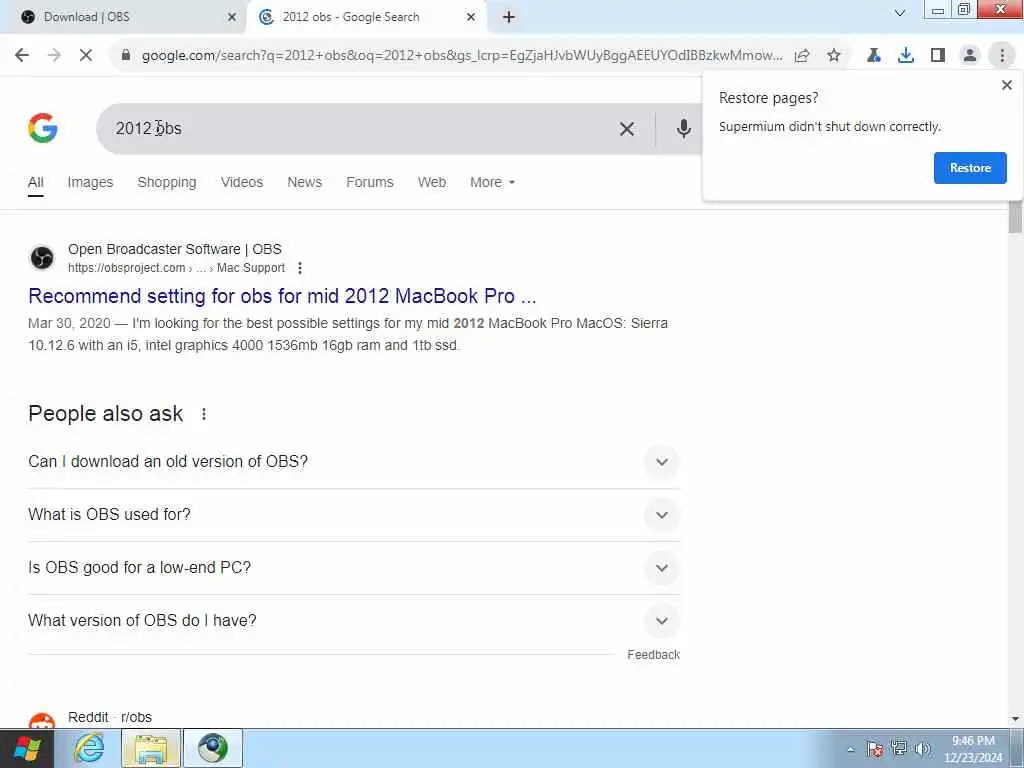Viewport: 1024px width, 768px height.
Task: Switch to the Download | OBS tab
Action: pos(123,18)
